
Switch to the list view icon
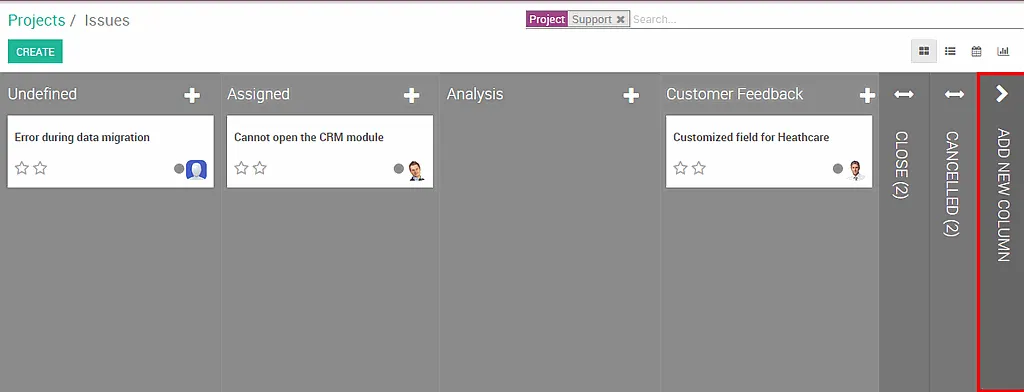coord(950,51)
